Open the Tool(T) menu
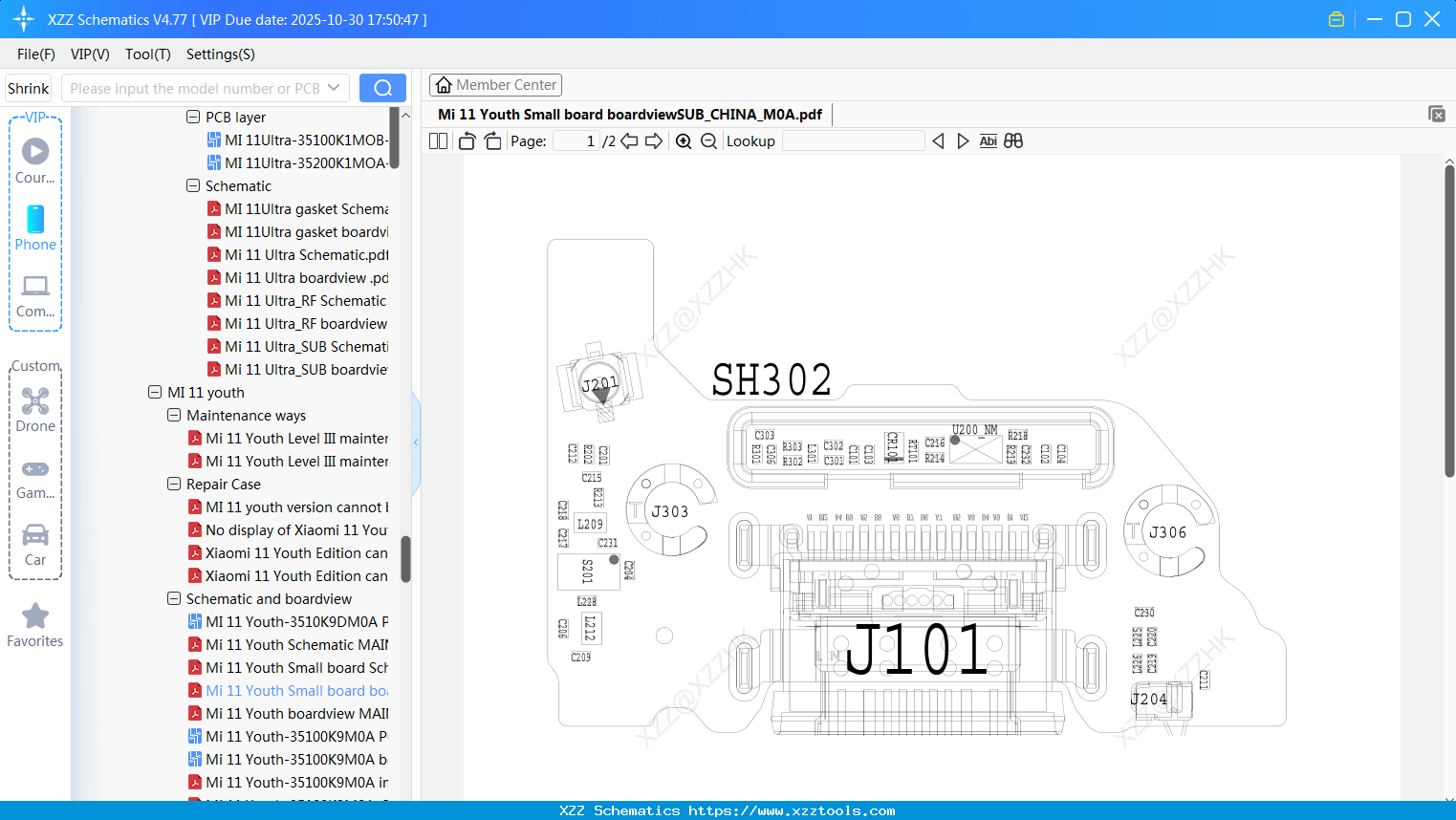This screenshot has width=1456, height=820. [x=147, y=54]
